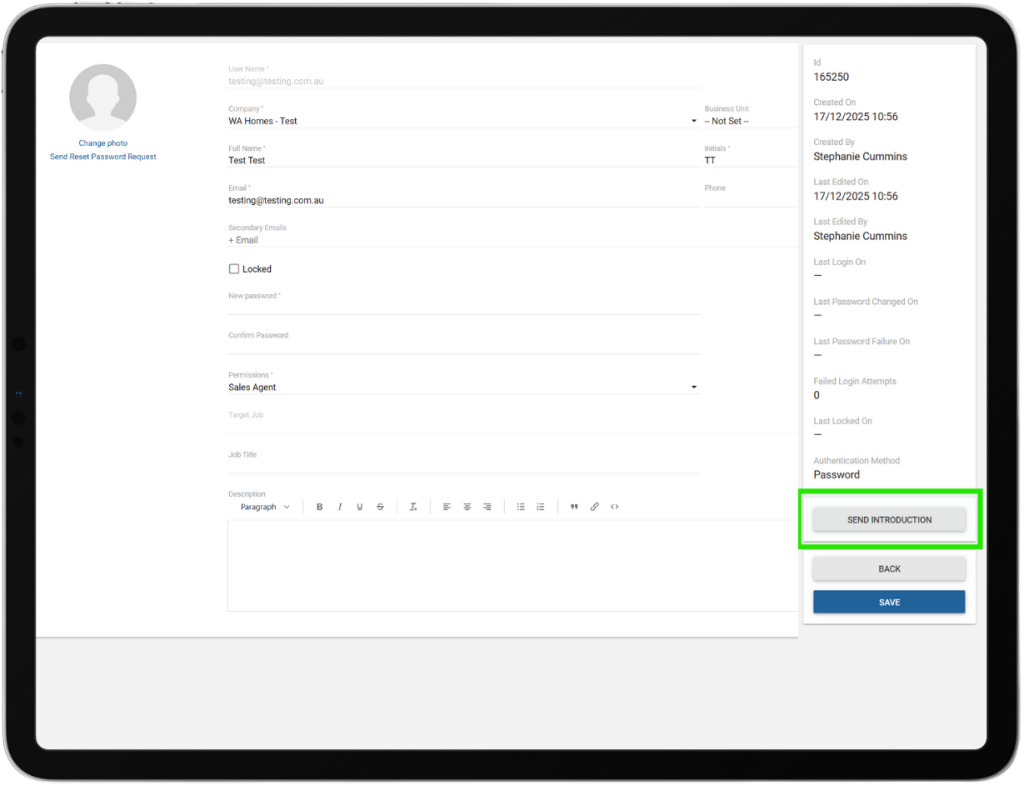Click into the New password field
This screenshot has width=1024, height=786.
464,307
